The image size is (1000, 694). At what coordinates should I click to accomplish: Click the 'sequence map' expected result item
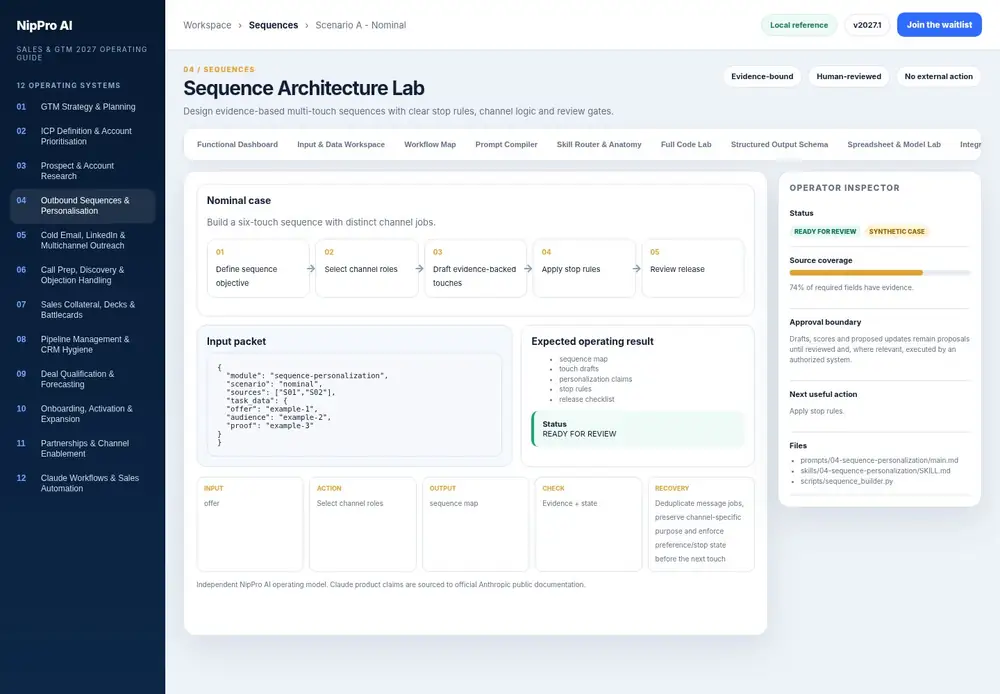[584, 359]
